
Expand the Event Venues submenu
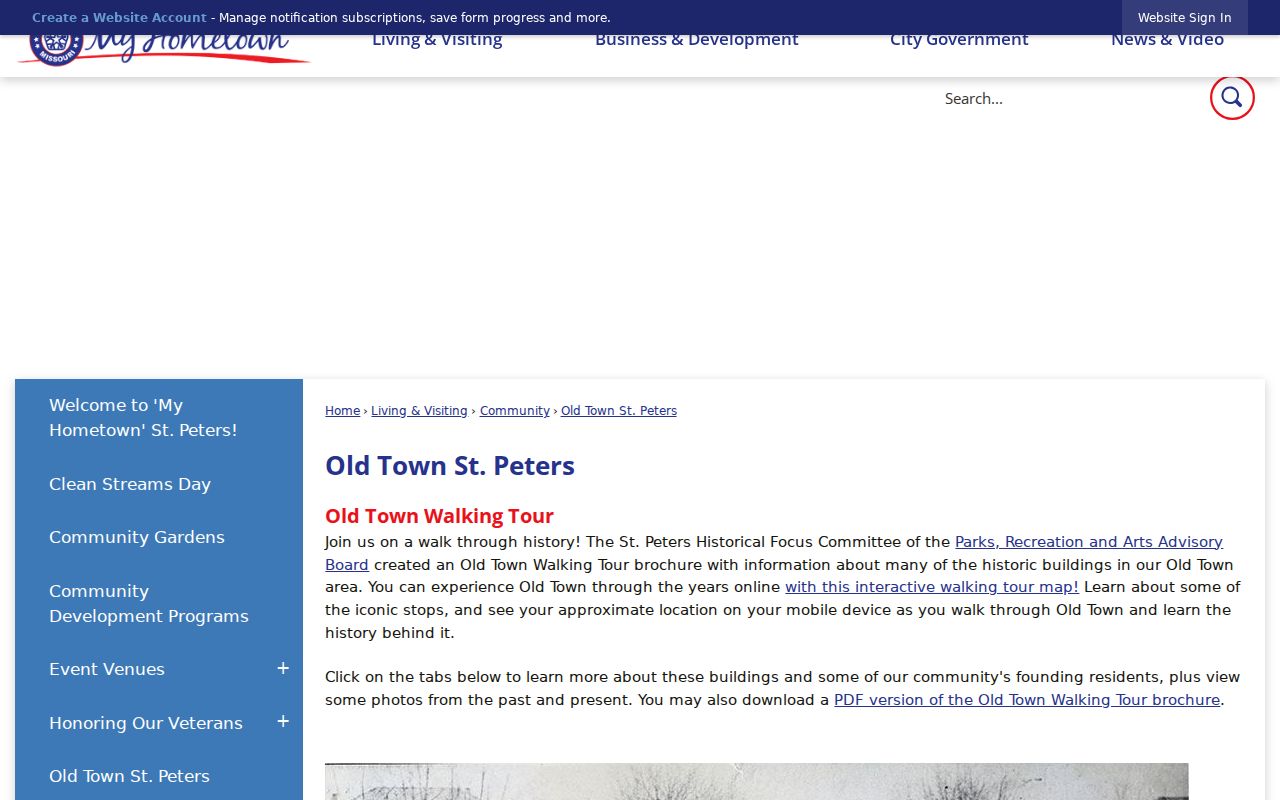point(283,669)
